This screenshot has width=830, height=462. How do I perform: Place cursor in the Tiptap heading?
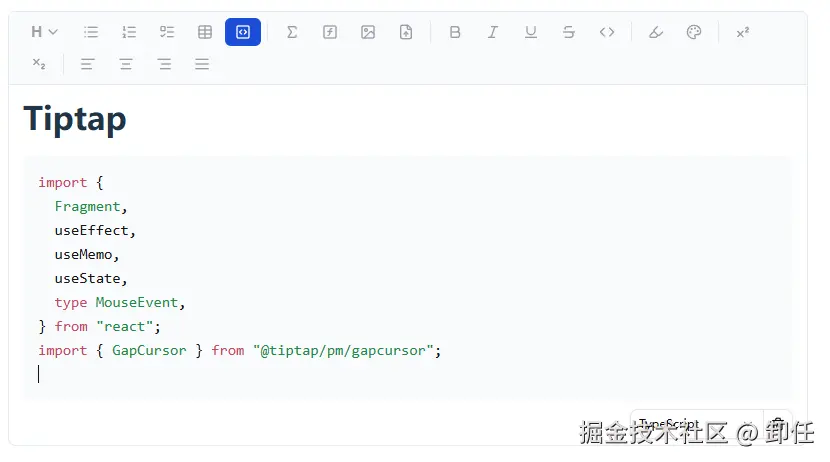point(75,119)
